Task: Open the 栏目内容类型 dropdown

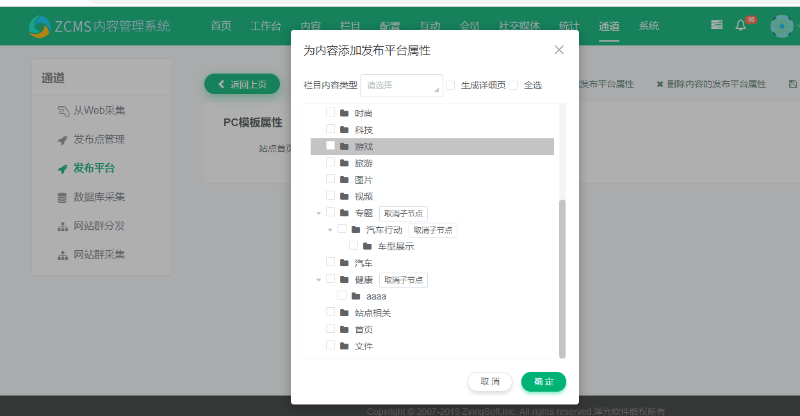Action: (x=402, y=85)
